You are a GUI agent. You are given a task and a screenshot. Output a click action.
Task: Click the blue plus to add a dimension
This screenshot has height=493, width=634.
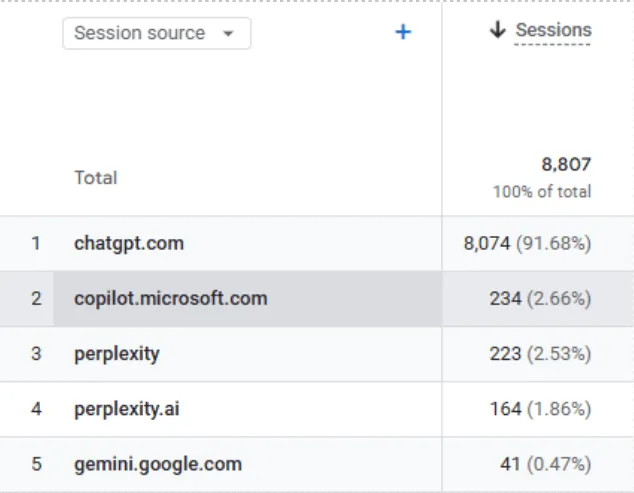coord(403,33)
